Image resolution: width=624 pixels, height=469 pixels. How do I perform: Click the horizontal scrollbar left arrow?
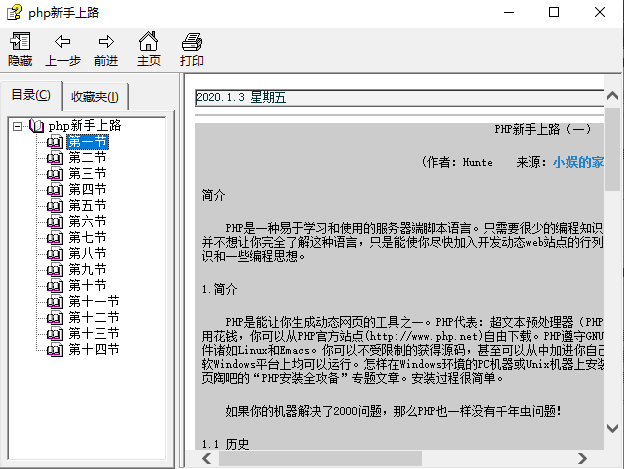pos(205,459)
